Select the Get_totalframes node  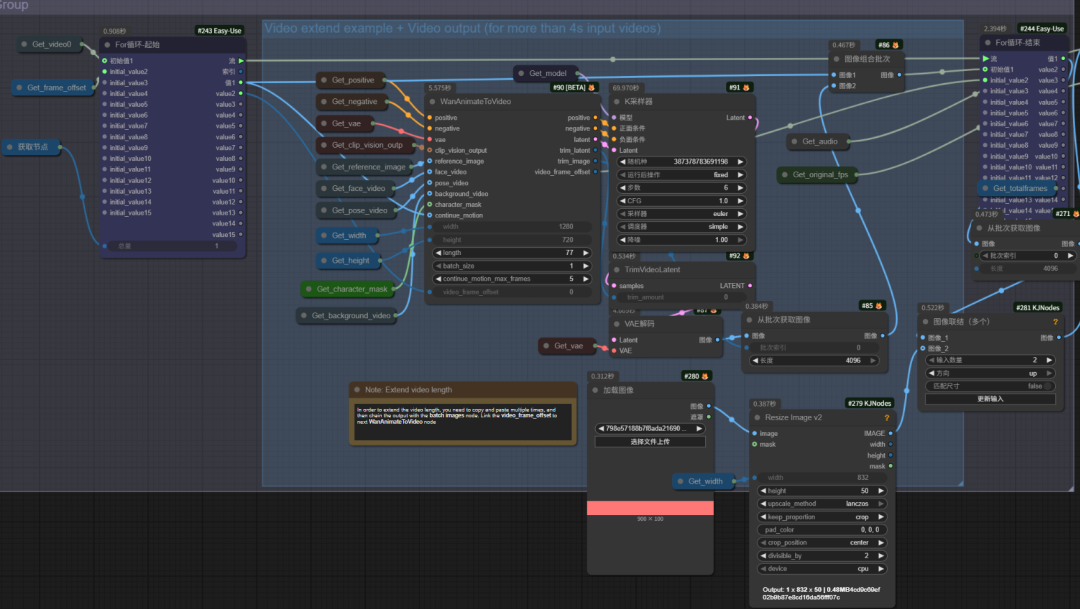point(1019,188)
